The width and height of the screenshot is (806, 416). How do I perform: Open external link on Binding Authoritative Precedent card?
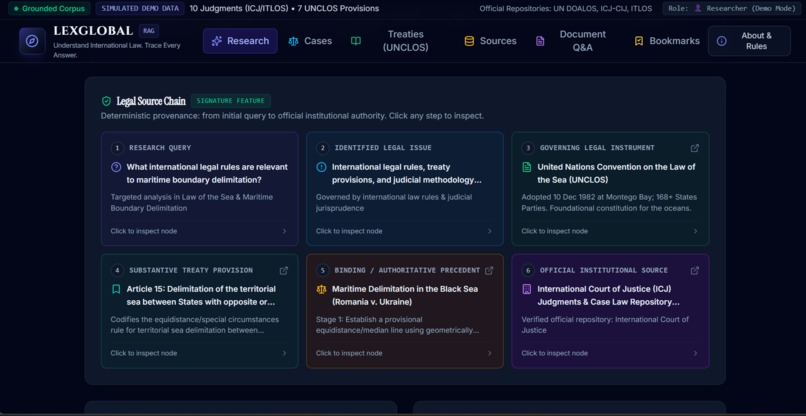click(x=489, y=270)
